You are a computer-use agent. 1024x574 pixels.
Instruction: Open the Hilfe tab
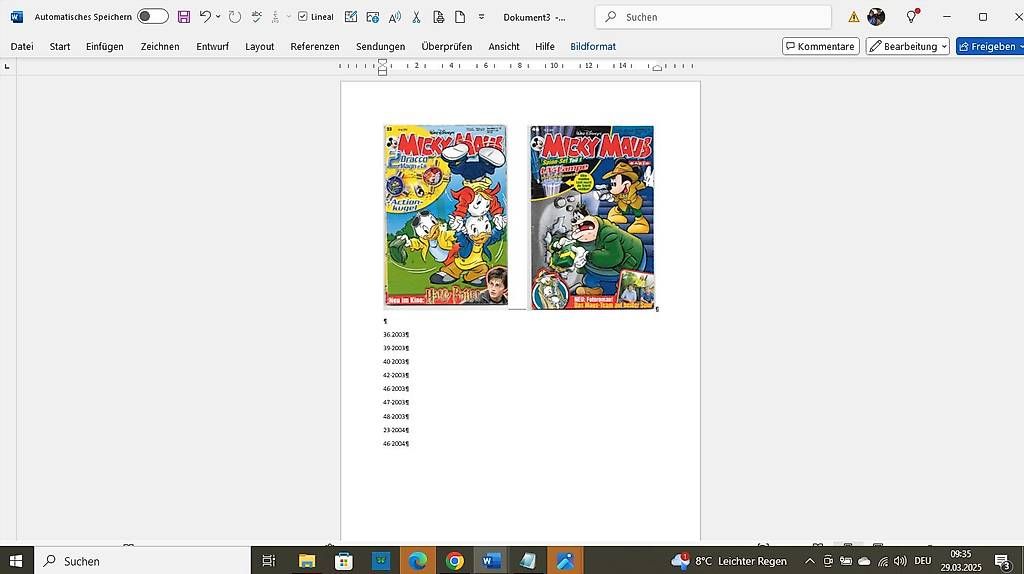pos(545,46)
